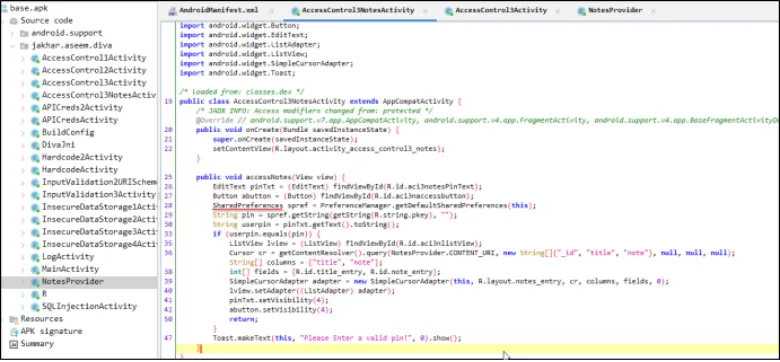Switch to the NotesProvider tab
This screenshot has width=780, height=362.
coord(615,10)
